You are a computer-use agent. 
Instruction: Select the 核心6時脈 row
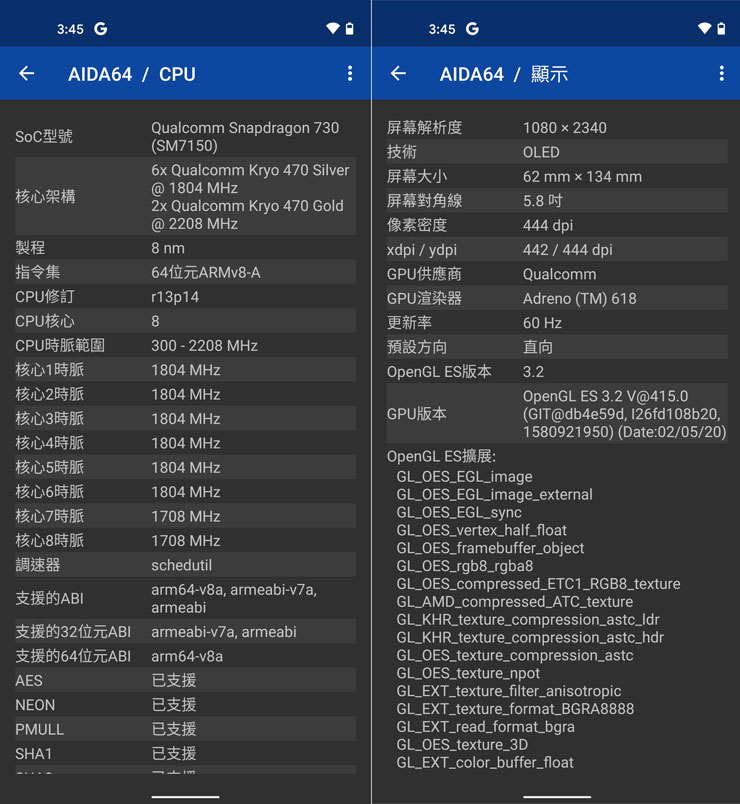[x=185, y=492]
